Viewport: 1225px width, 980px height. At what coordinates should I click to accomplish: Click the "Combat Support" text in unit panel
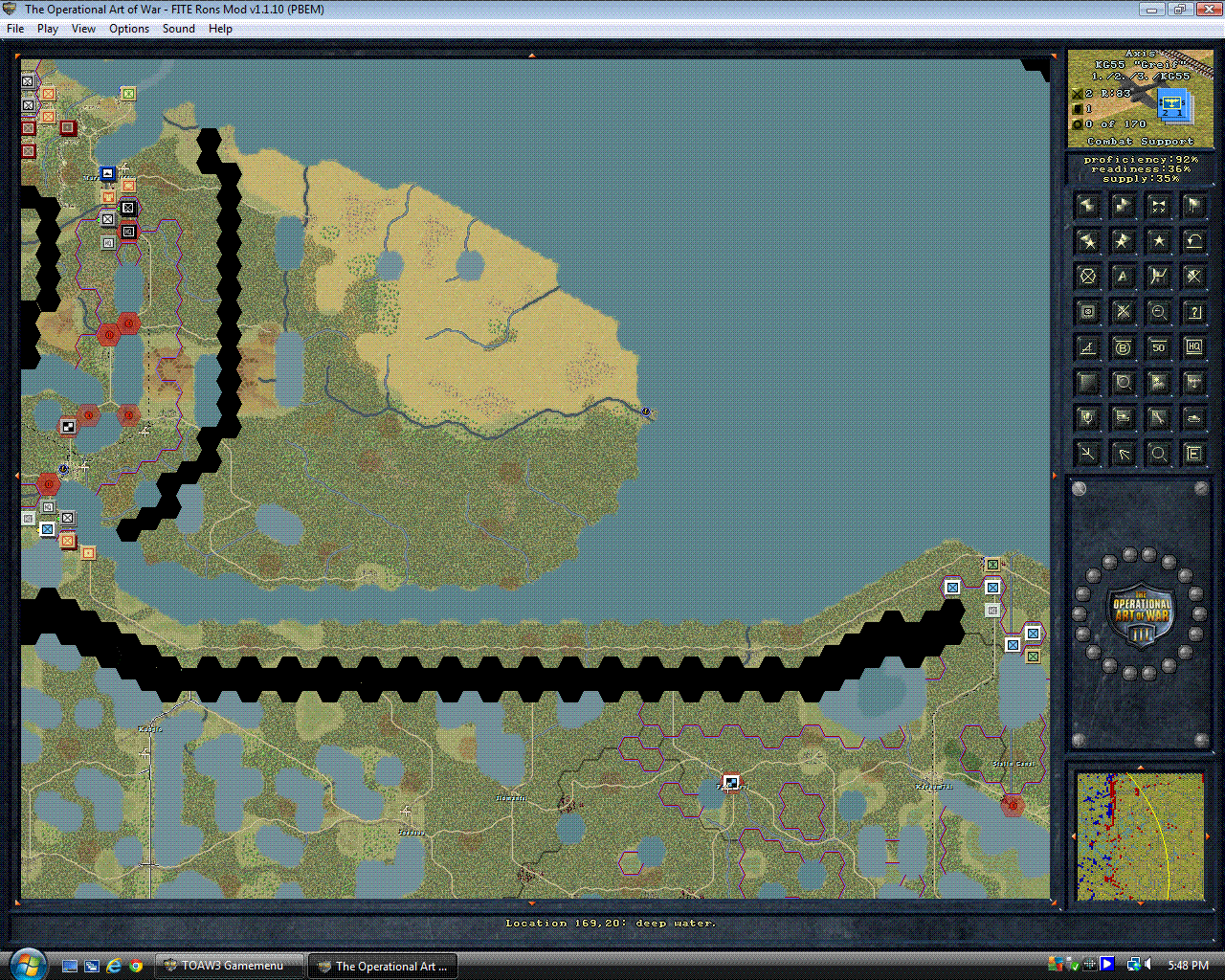1140,141
